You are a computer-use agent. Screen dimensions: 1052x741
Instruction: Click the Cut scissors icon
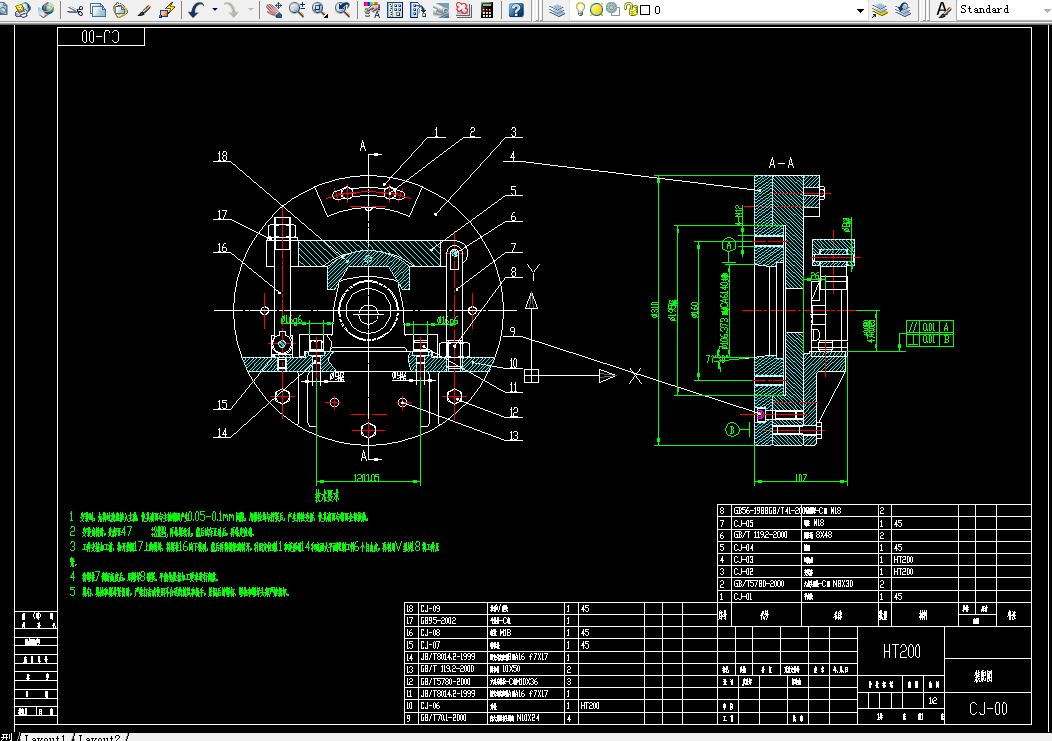click(x=75, y=10)
